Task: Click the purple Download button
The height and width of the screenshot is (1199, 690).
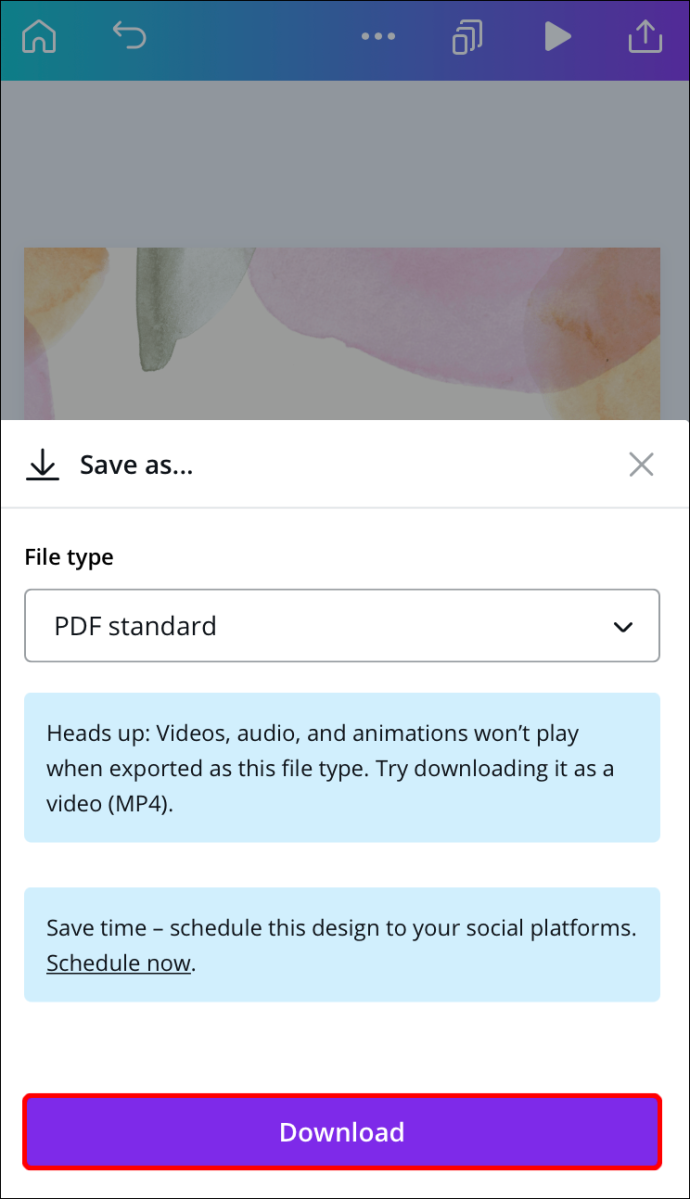Action: [342, 1132]
